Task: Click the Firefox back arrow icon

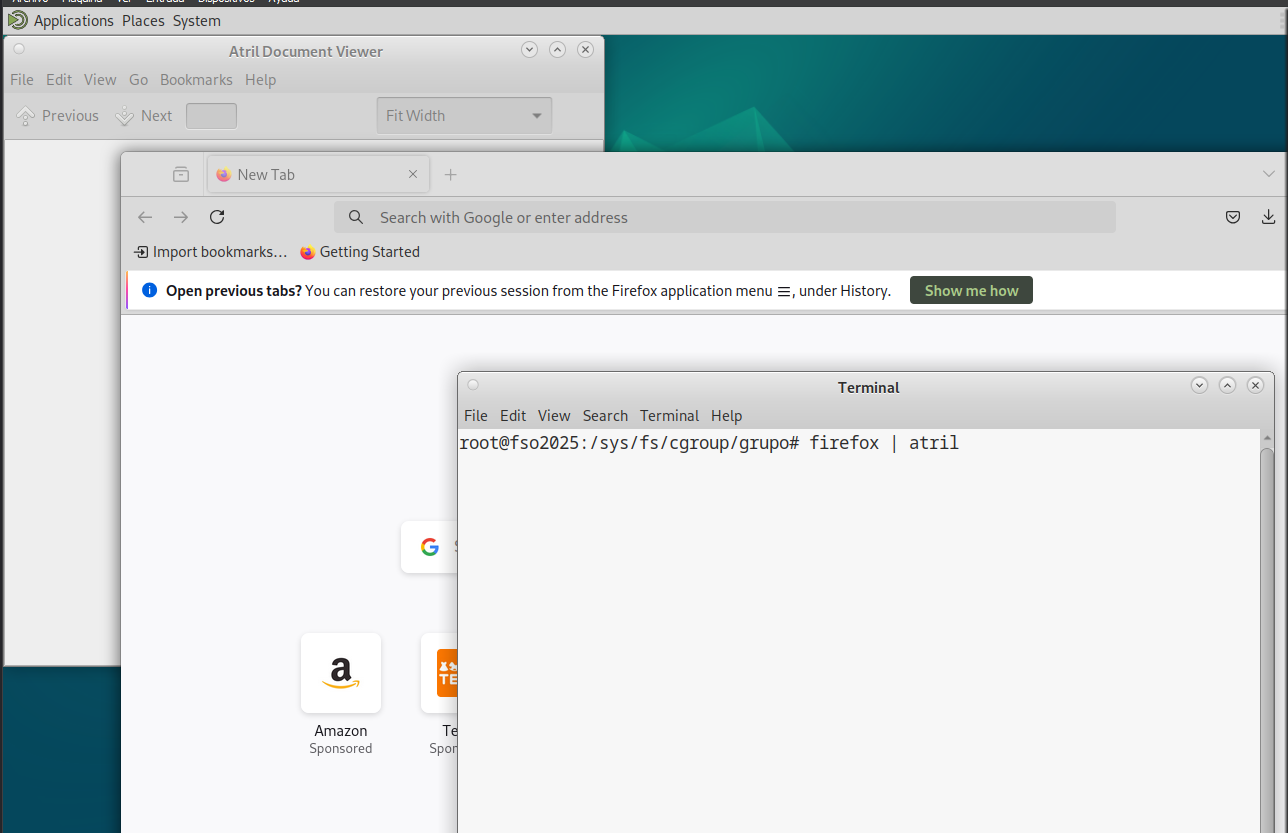Action: 145,217
